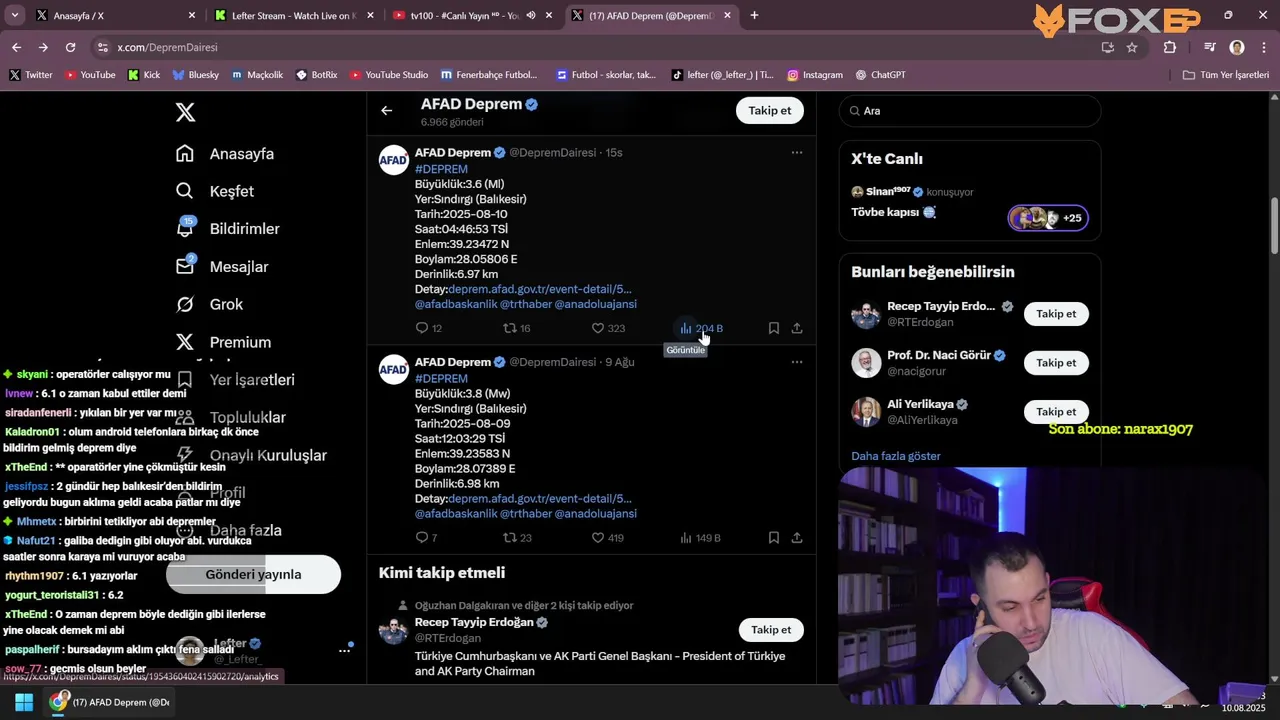
Task: Follow Prof. Dr. Naci Görür
Action: 1056,363
